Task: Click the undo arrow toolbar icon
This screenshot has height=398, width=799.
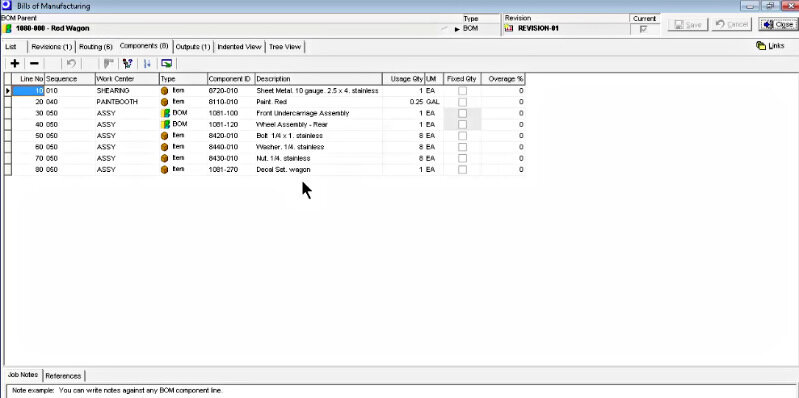Action: [71, 64]
